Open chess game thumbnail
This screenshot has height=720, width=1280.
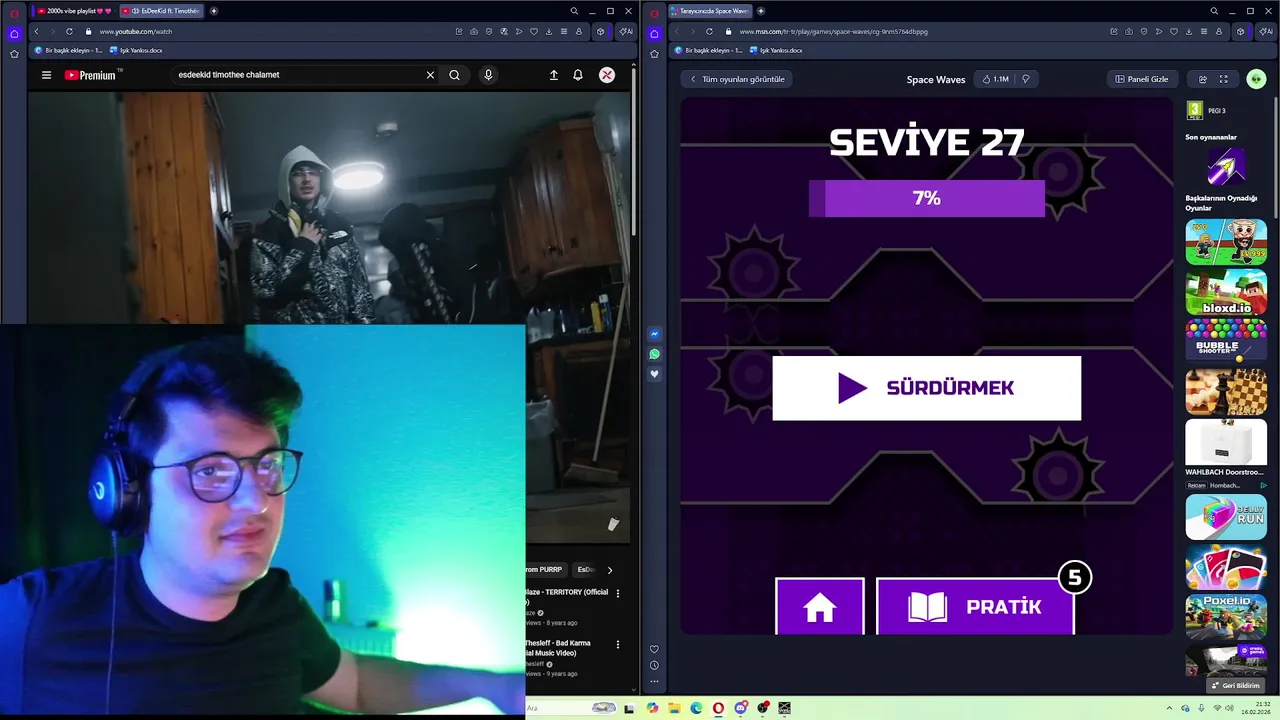1226,392
